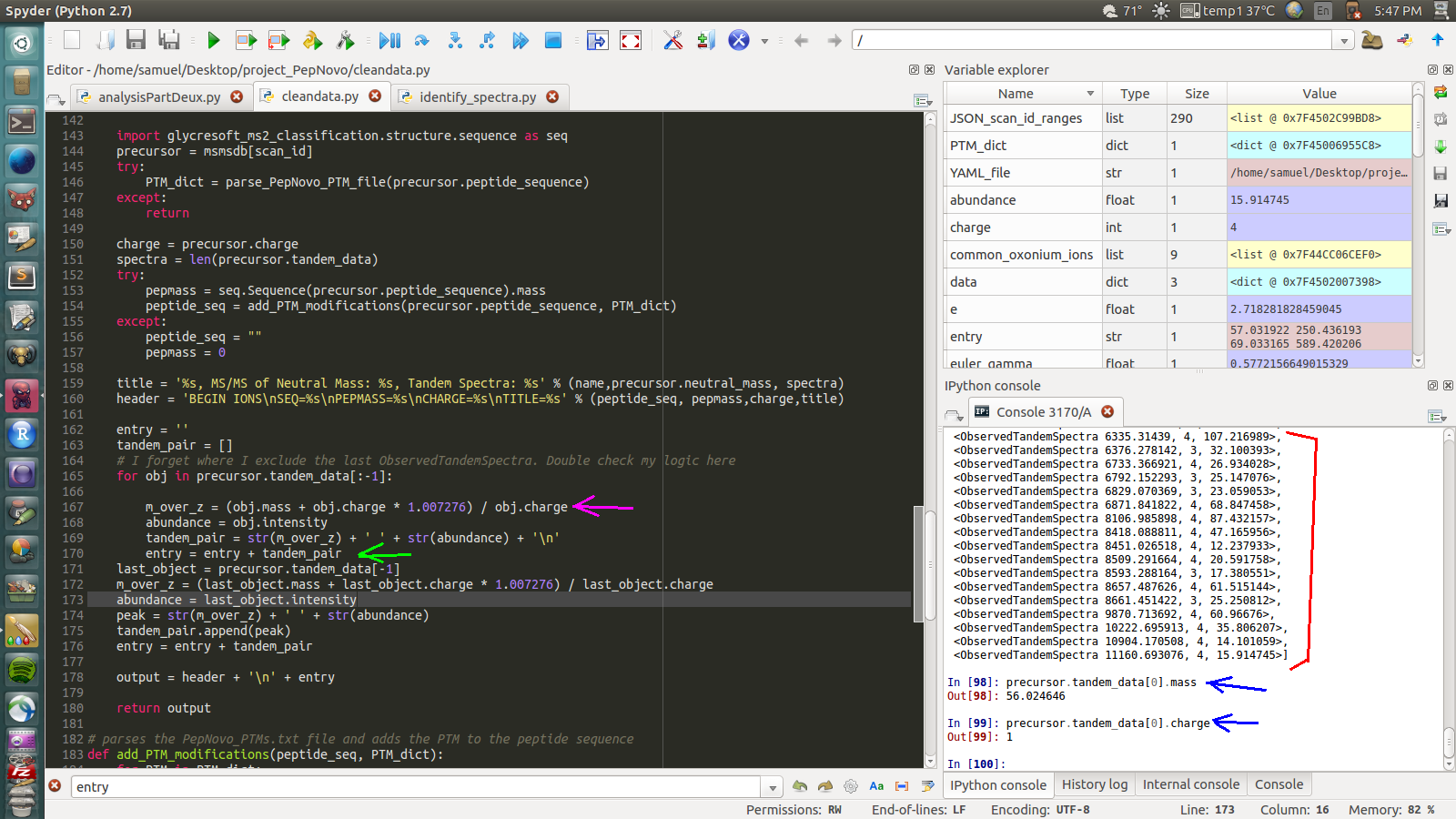Start debugging with the Debug file icon

tap(389, 40)
